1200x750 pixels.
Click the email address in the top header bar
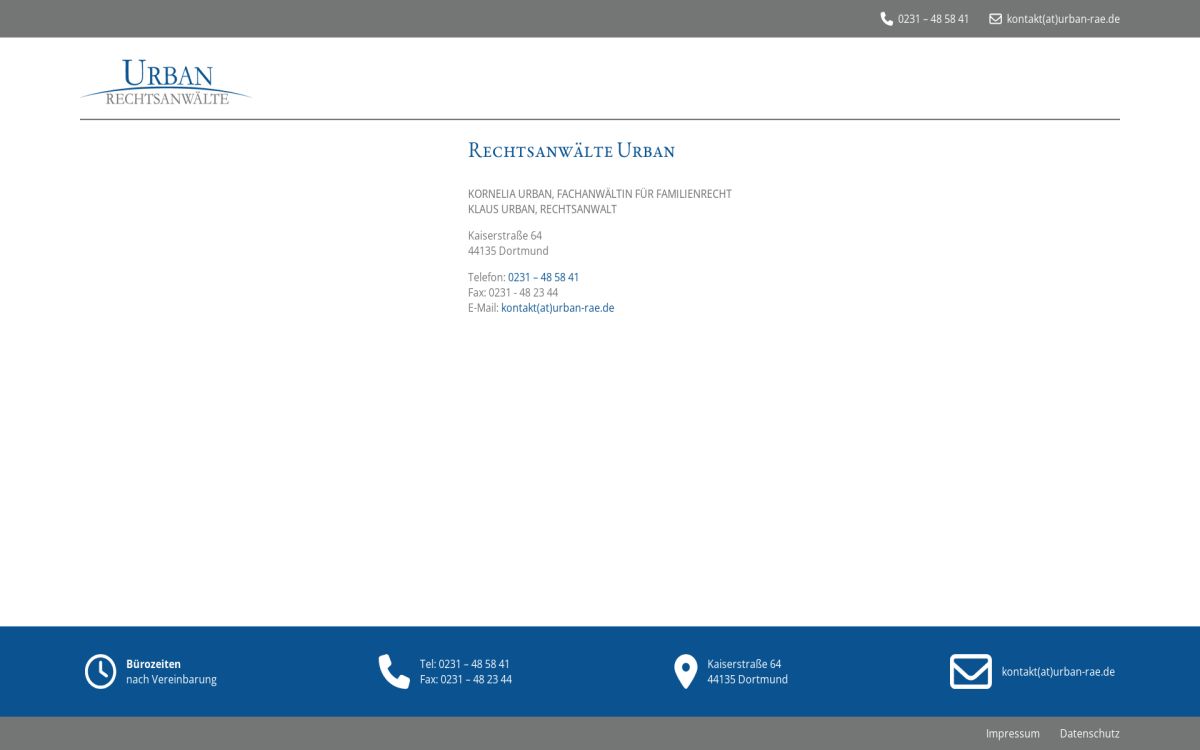point(1063,18)
